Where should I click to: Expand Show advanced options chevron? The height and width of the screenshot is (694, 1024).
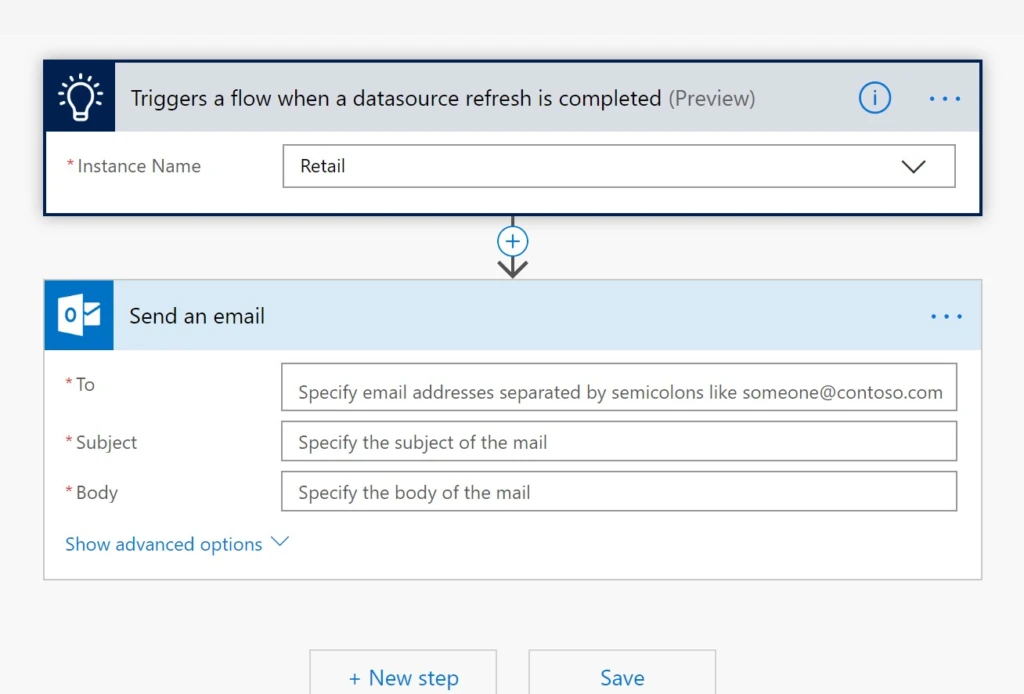(x=278, y=543)
